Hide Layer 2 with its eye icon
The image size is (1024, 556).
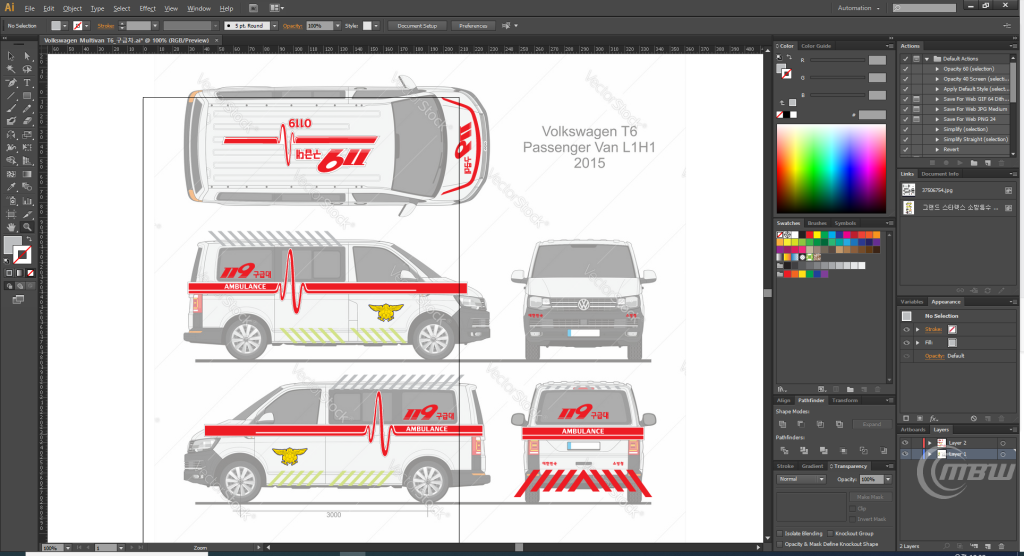[905, 443]
